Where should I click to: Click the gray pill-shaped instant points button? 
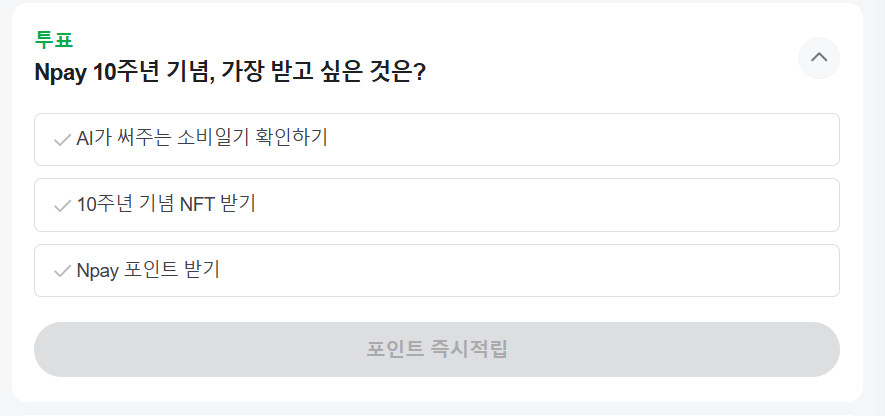[x=436, y=349]
